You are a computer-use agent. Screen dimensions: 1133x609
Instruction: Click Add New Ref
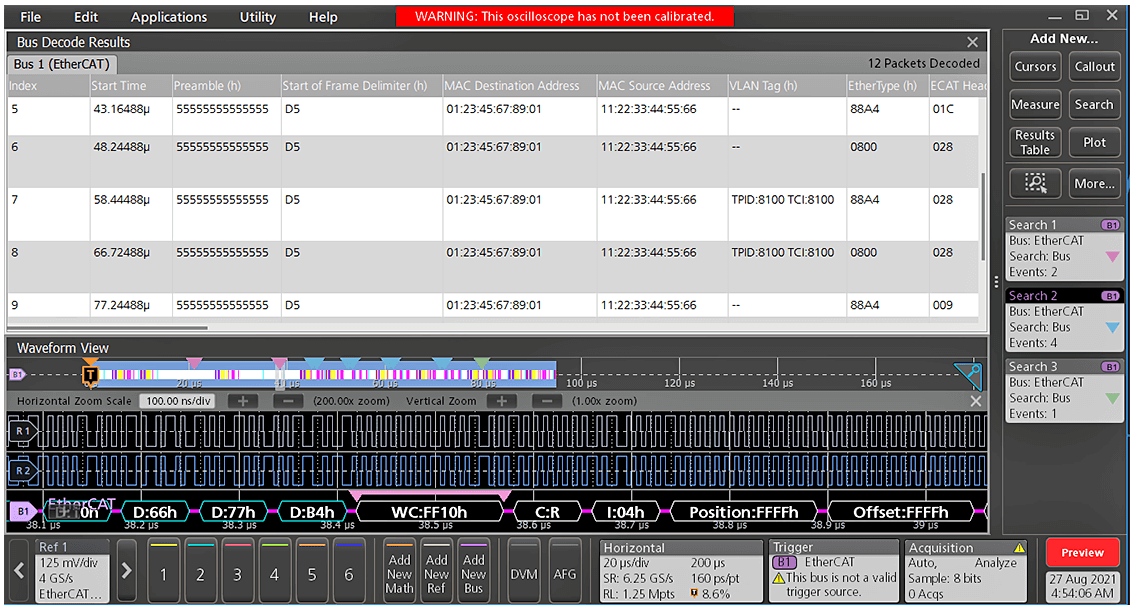coord(436,571)
